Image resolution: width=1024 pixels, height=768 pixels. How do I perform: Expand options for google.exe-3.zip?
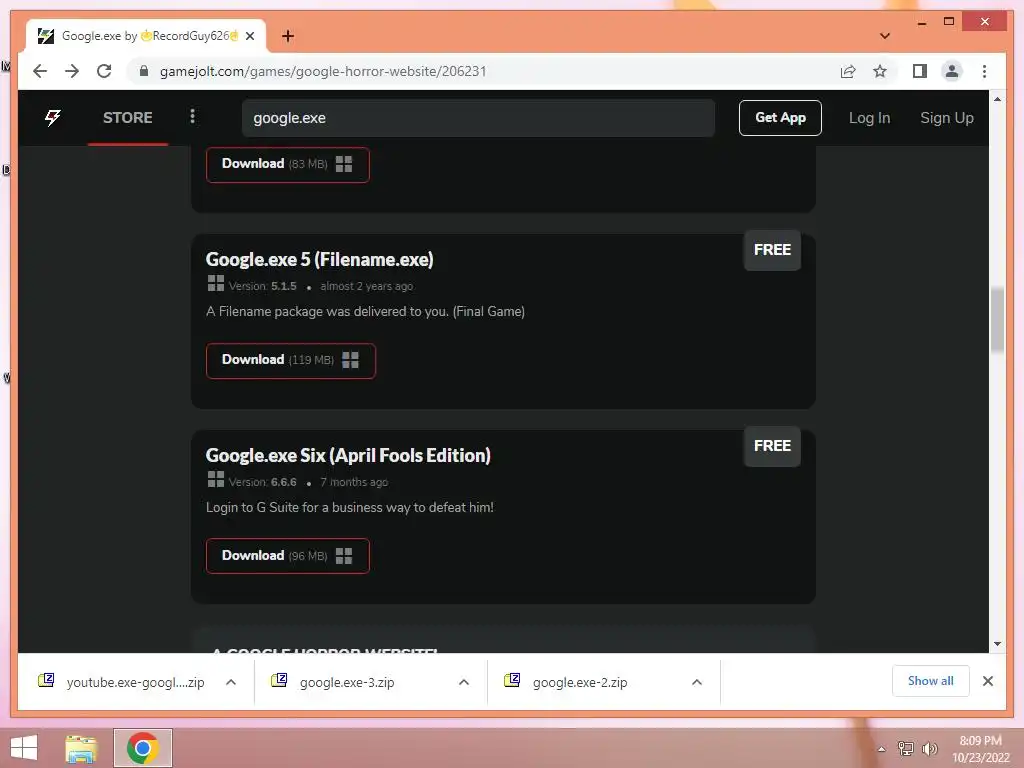pos(464,682)
